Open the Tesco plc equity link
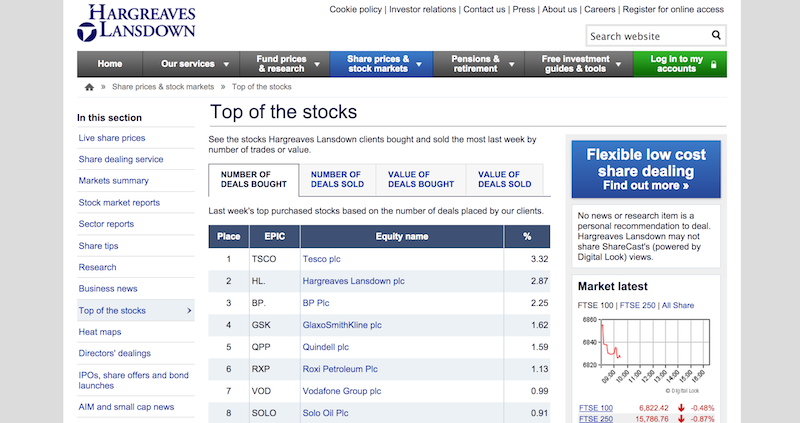Screen dimensions: 800x423 coord(321,259)
